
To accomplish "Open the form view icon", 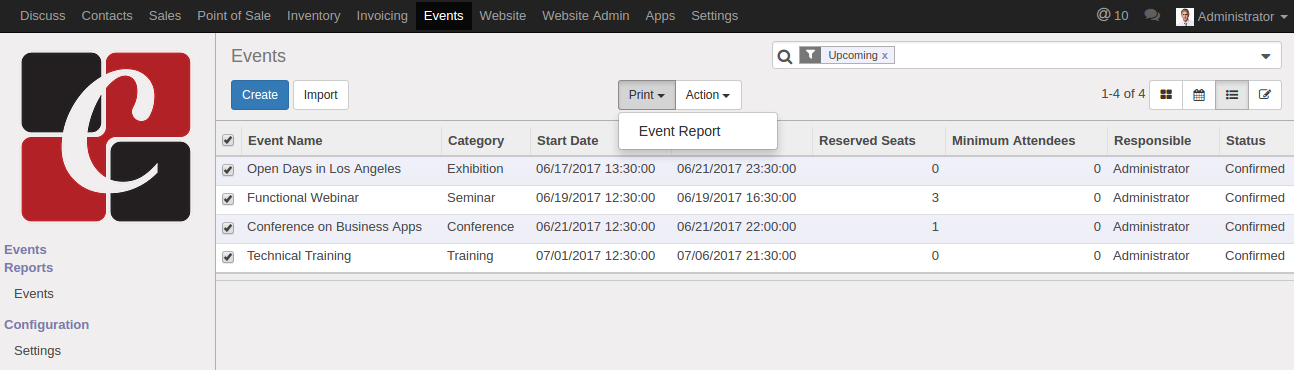I will 1265,95.
